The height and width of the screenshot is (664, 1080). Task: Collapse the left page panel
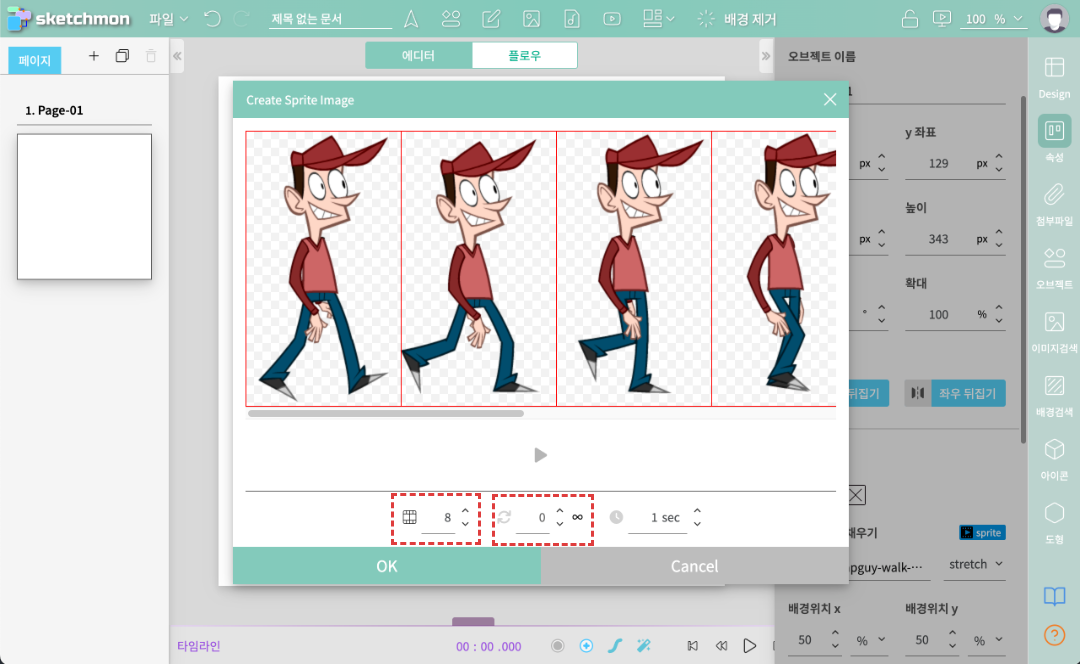tap(178, 56)
